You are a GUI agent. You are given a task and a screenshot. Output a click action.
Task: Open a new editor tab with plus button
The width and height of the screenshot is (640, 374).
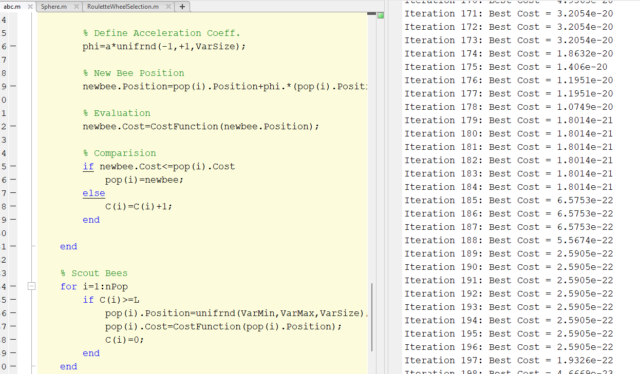click(182, 7)
